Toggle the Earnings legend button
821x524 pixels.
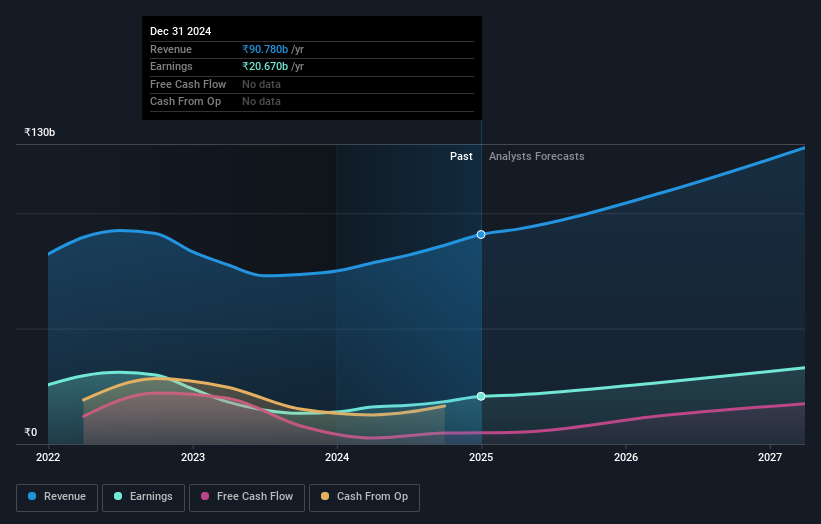click(143, 497)
